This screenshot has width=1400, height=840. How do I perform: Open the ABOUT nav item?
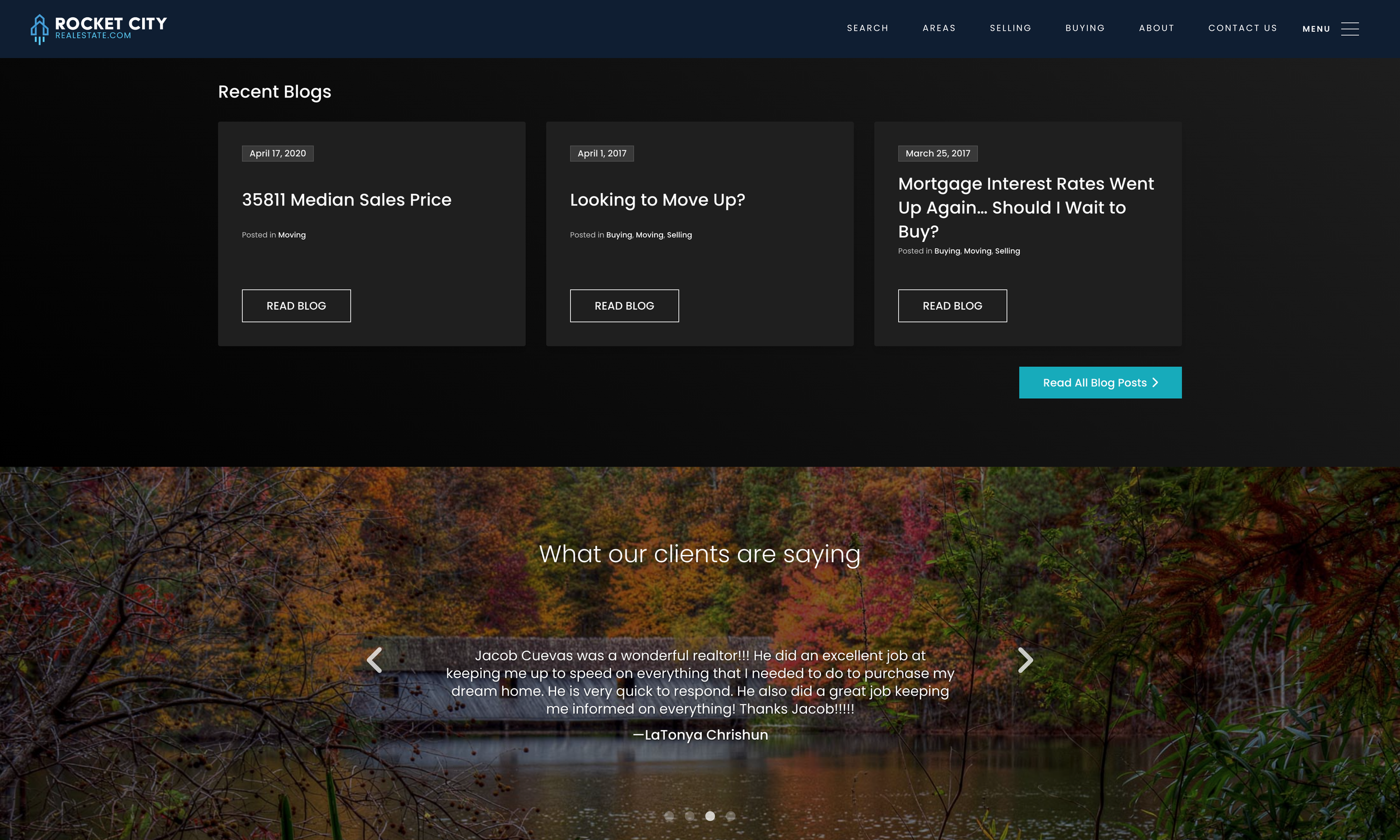coord(1156,29)
